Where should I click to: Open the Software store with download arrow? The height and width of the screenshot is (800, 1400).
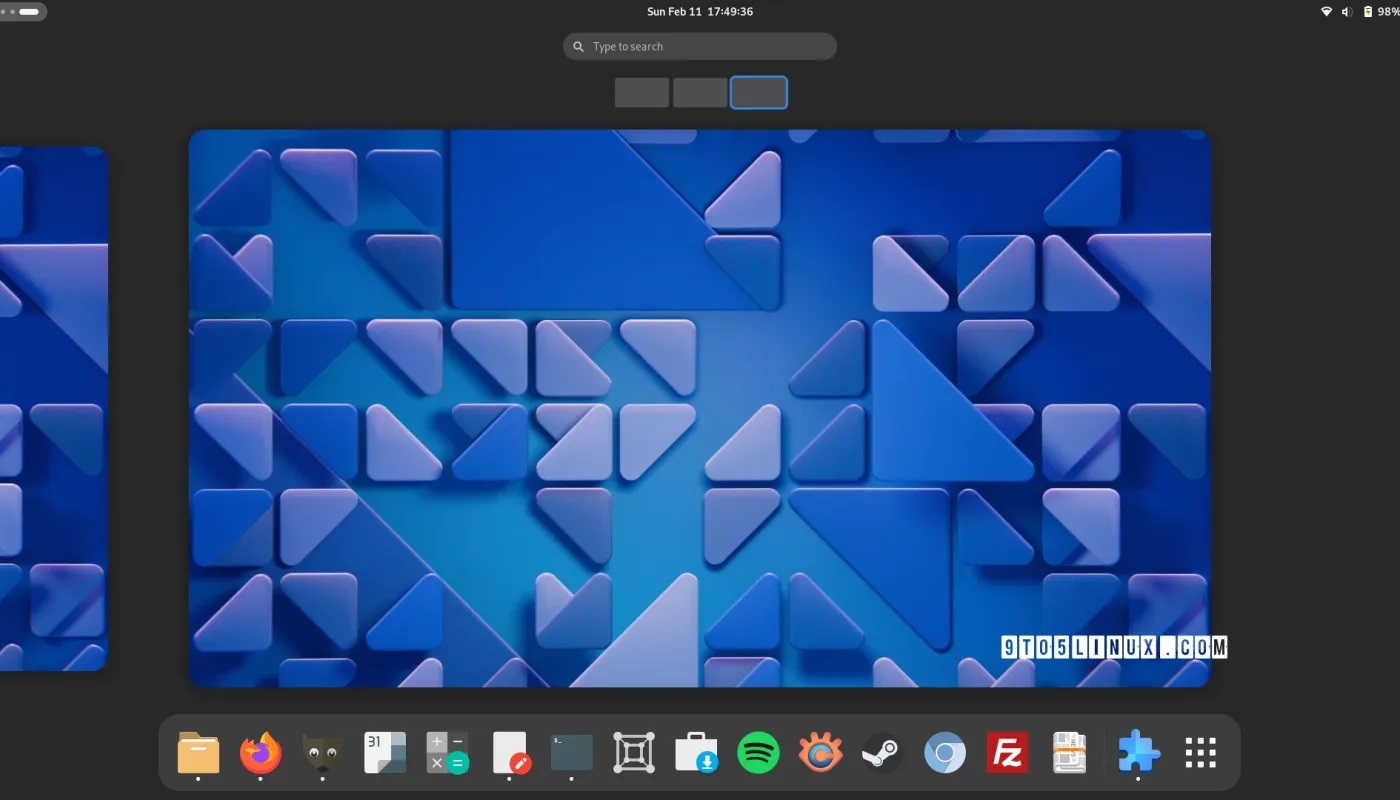click(696, 752)
